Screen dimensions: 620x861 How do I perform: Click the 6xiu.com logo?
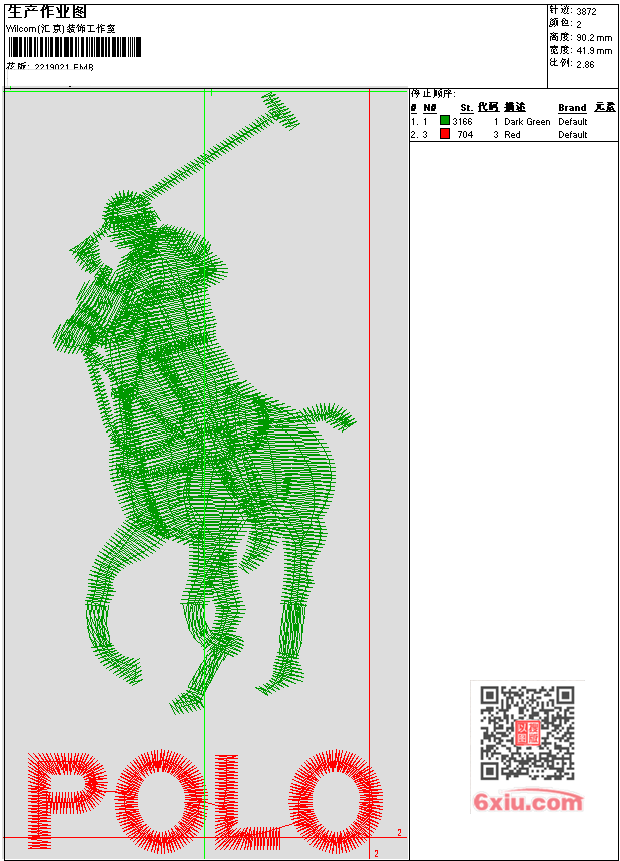[x=528, y=802]
